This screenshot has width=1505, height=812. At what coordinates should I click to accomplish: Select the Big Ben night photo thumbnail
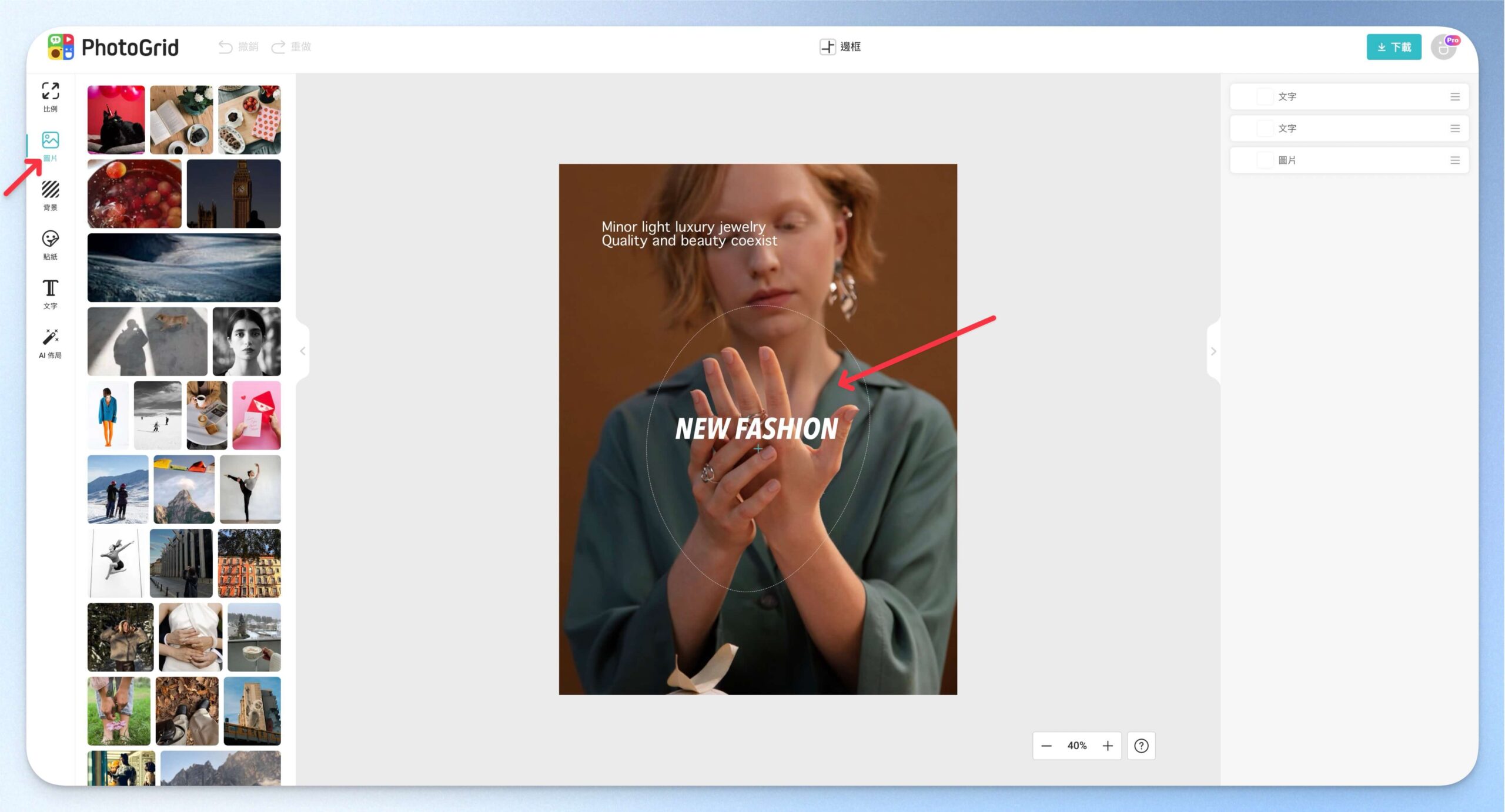[x=234, y=193]
